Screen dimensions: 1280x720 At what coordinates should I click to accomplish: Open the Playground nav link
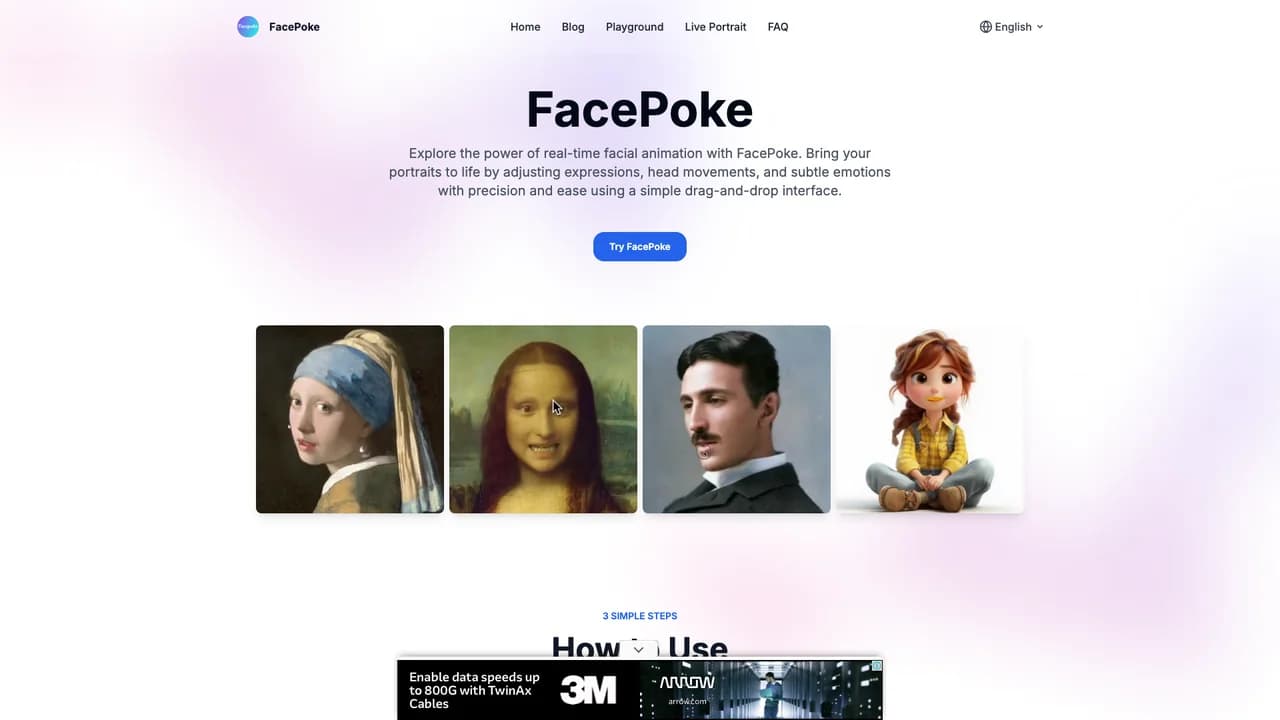click(634, 27)
